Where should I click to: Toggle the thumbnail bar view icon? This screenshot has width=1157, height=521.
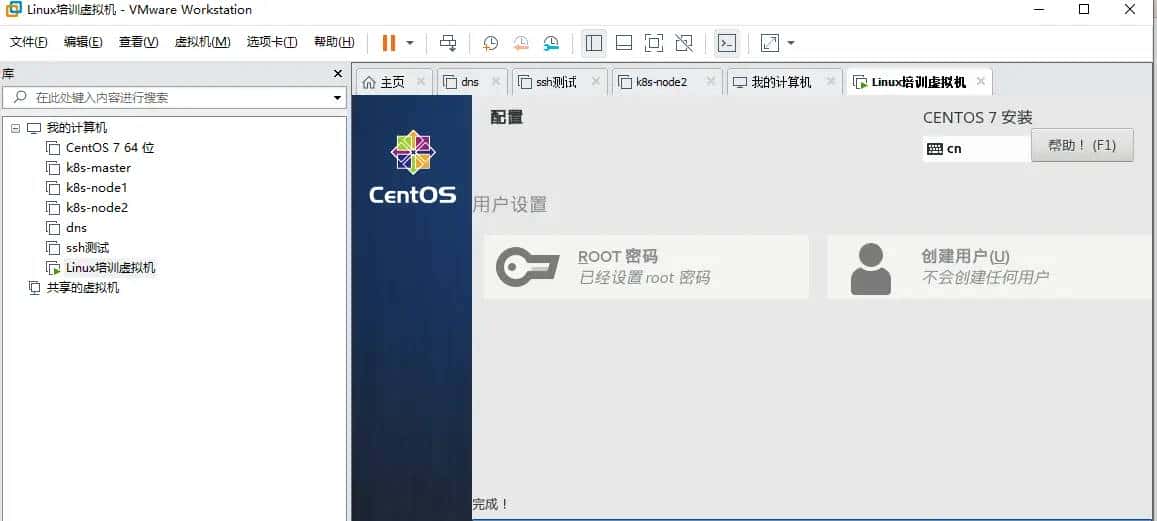point(624,43)
